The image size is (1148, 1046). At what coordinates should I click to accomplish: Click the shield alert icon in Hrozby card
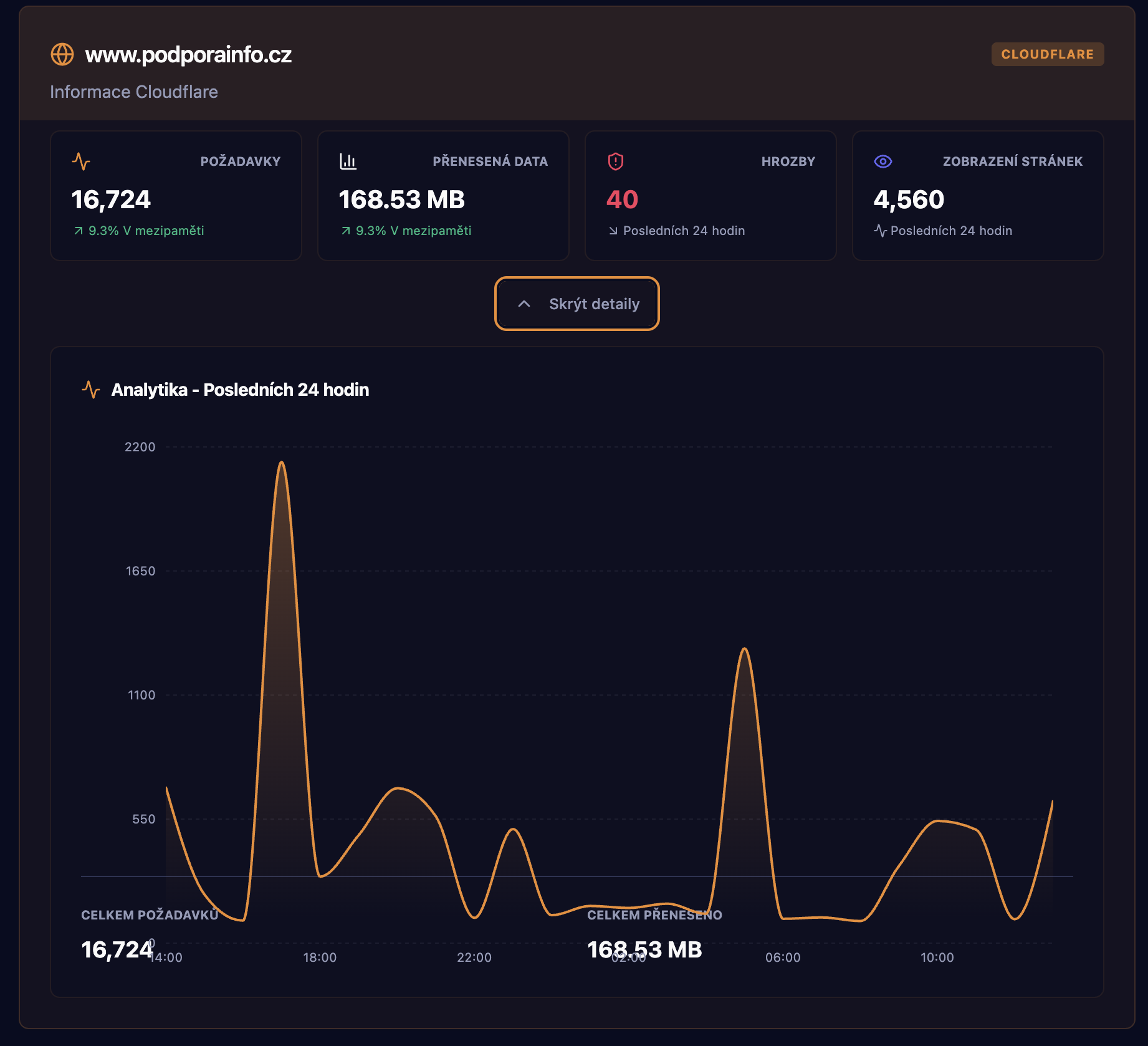tap(615, 161)
